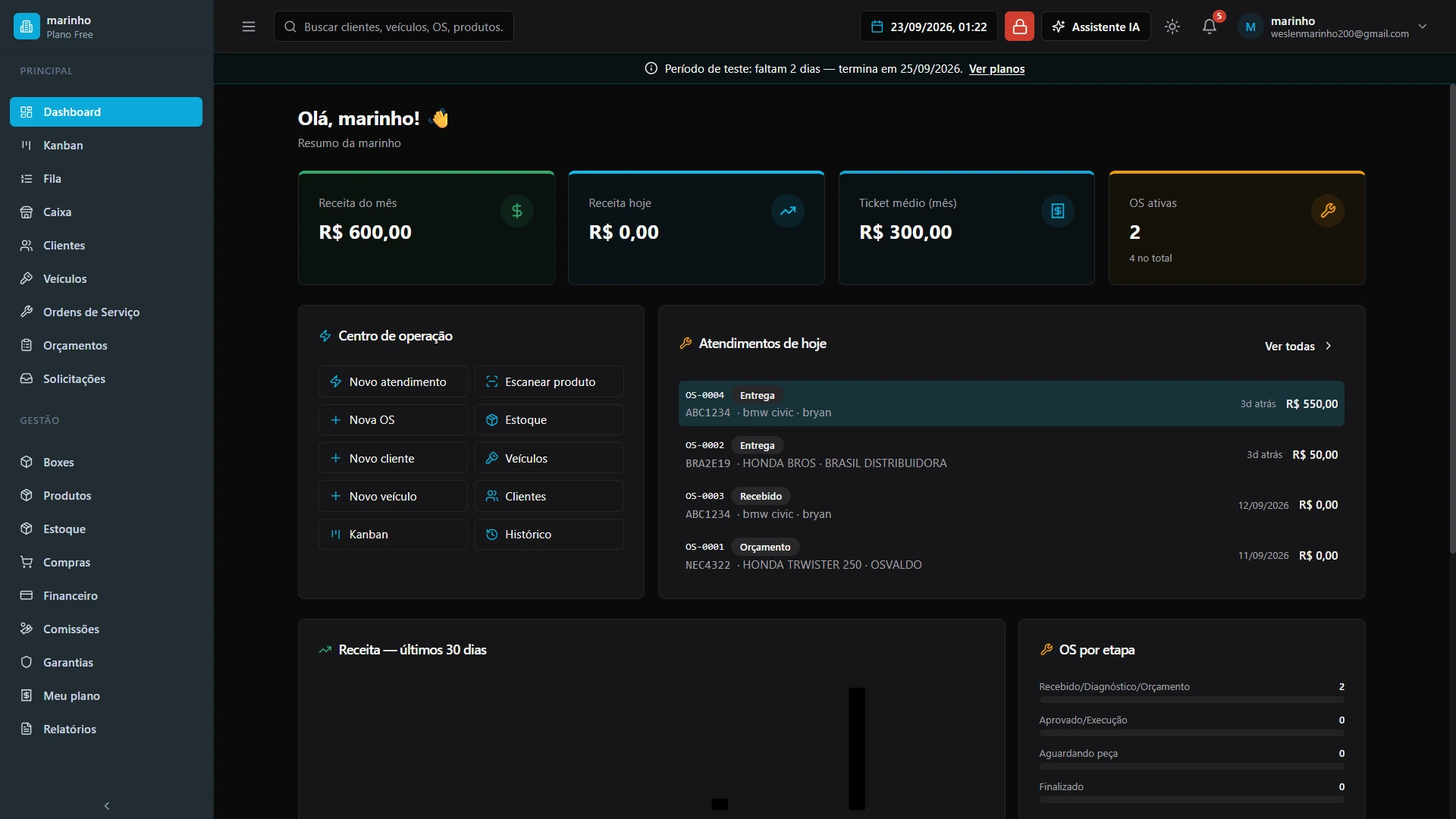Click the wrench icon on OS ativas card
The height and width of the screenshot is (819, 1456).
tap(1328, 211)
